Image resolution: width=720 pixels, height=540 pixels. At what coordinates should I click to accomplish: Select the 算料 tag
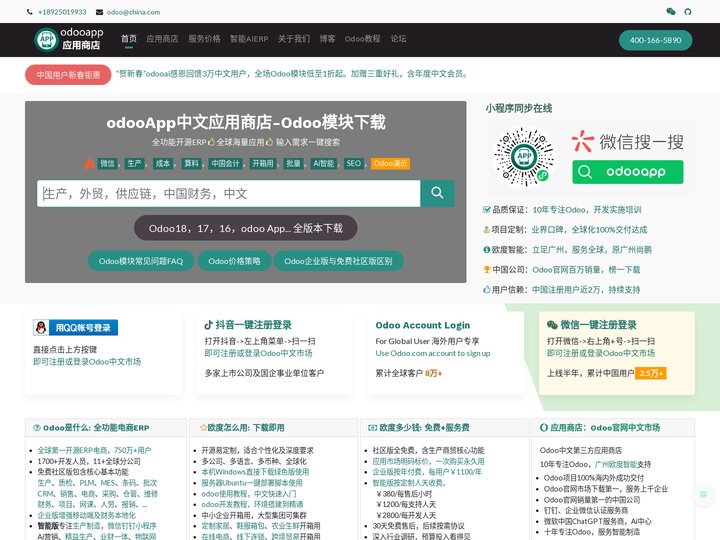coord(191,163)
